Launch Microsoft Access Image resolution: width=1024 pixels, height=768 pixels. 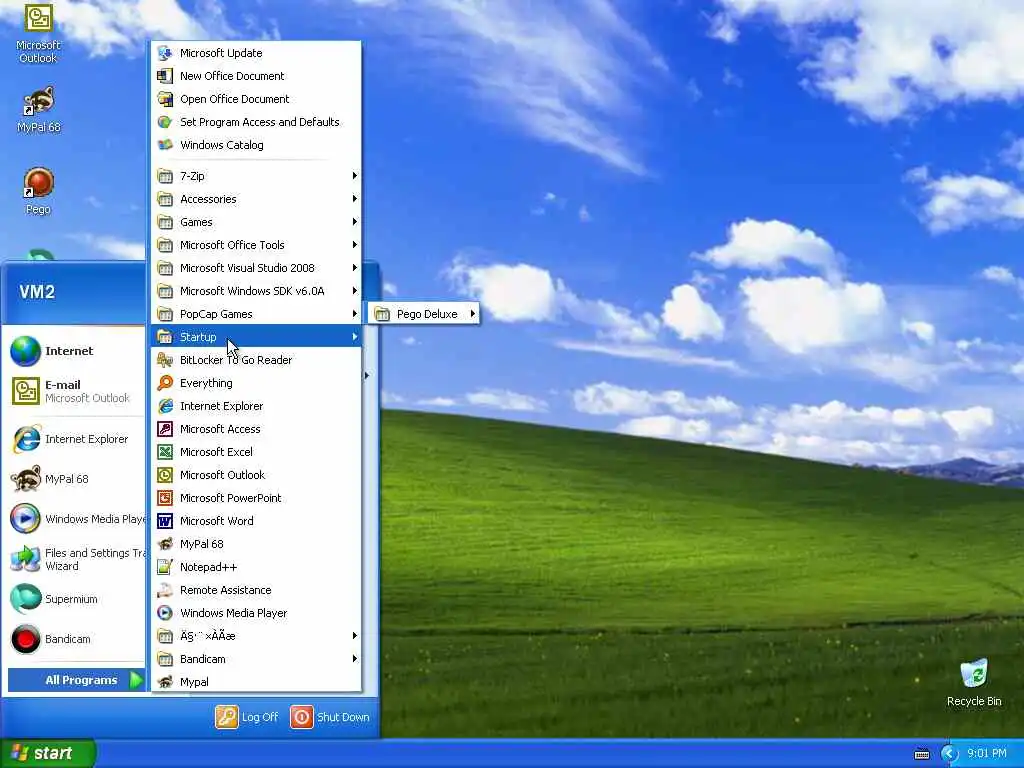256,429
